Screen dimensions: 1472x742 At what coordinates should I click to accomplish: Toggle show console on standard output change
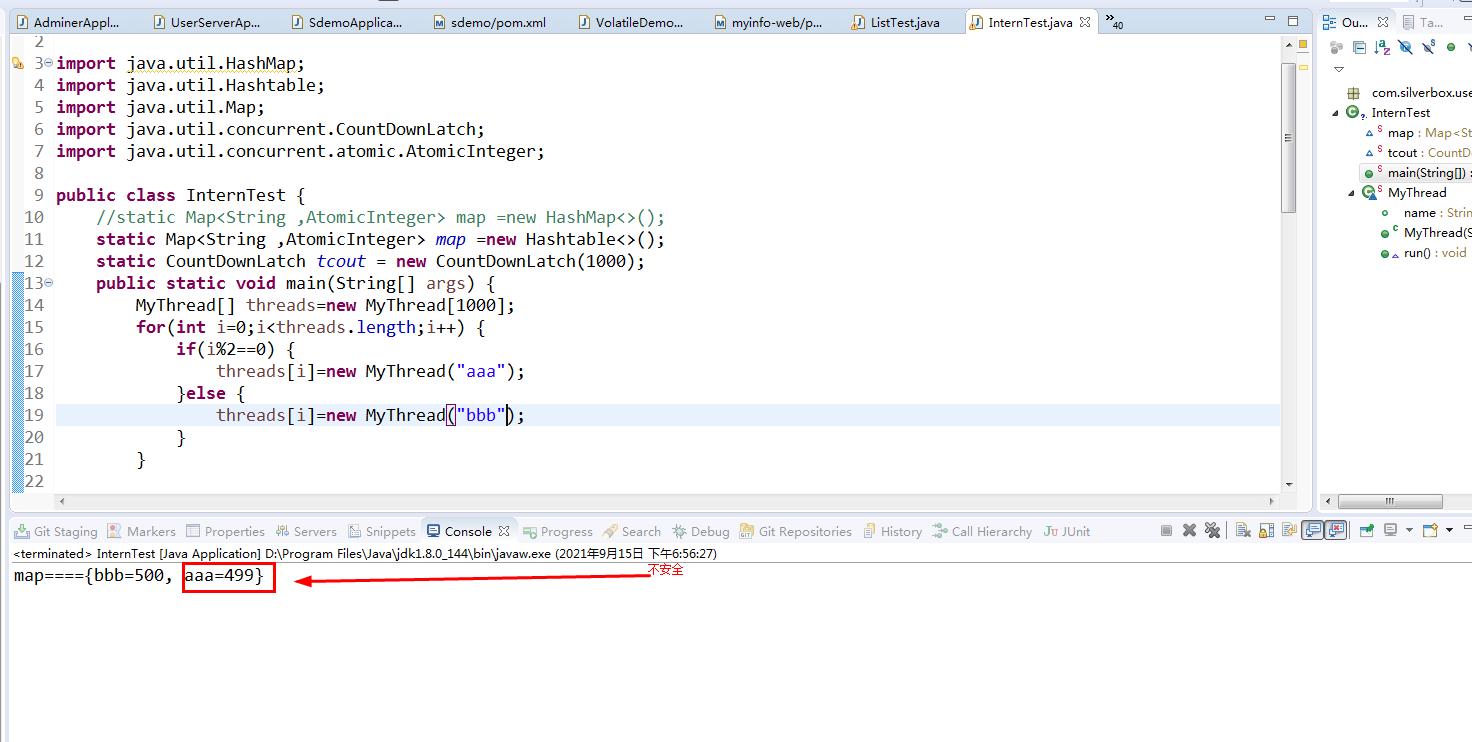pos(1313,531)
